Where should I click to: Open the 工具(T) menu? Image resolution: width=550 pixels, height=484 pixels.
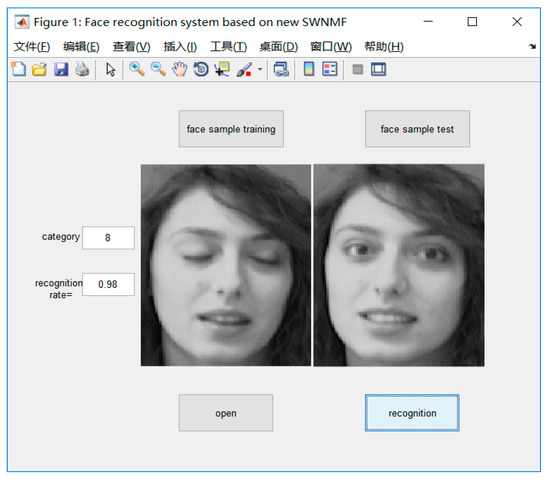pos(228,47)
